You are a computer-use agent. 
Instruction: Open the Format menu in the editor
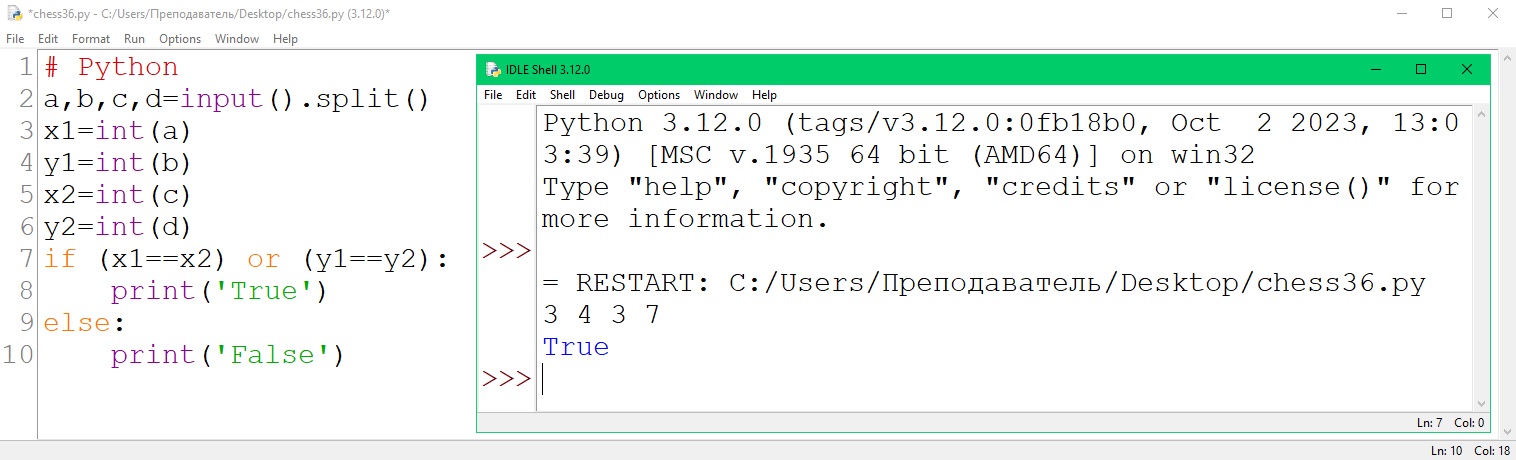tap(91, 39)
